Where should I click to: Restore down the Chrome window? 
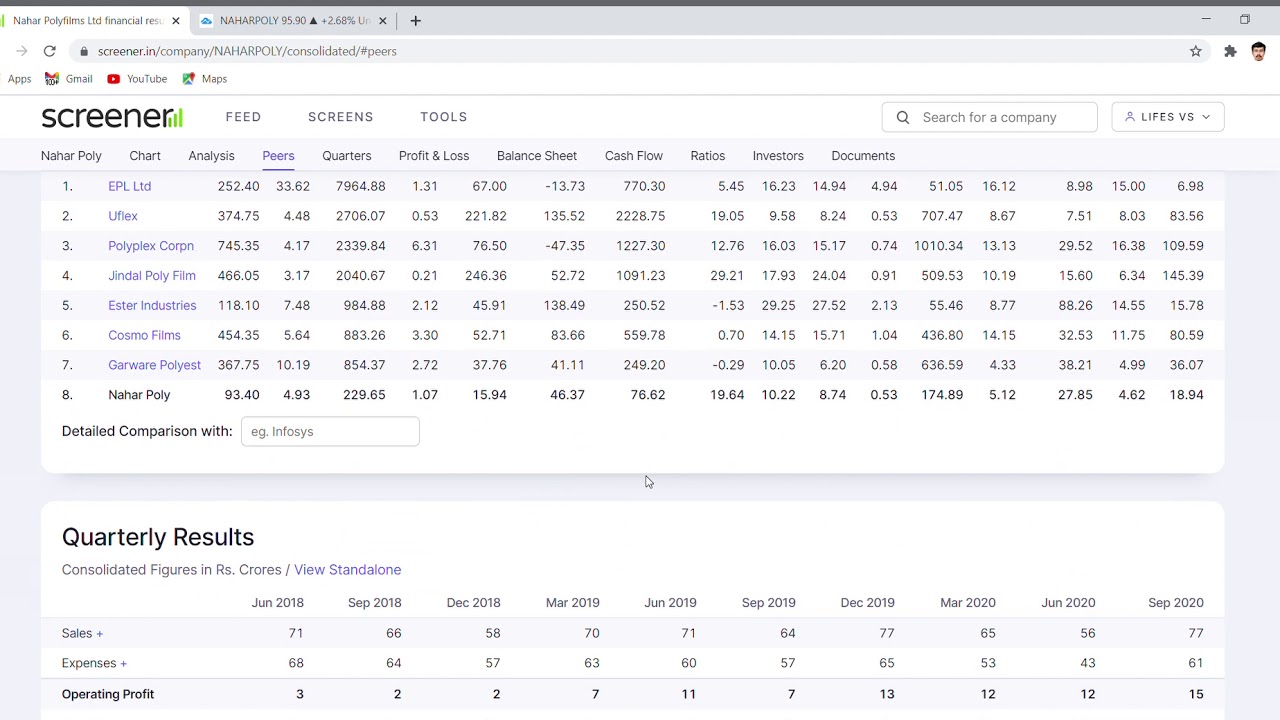tap(1245, 19)
